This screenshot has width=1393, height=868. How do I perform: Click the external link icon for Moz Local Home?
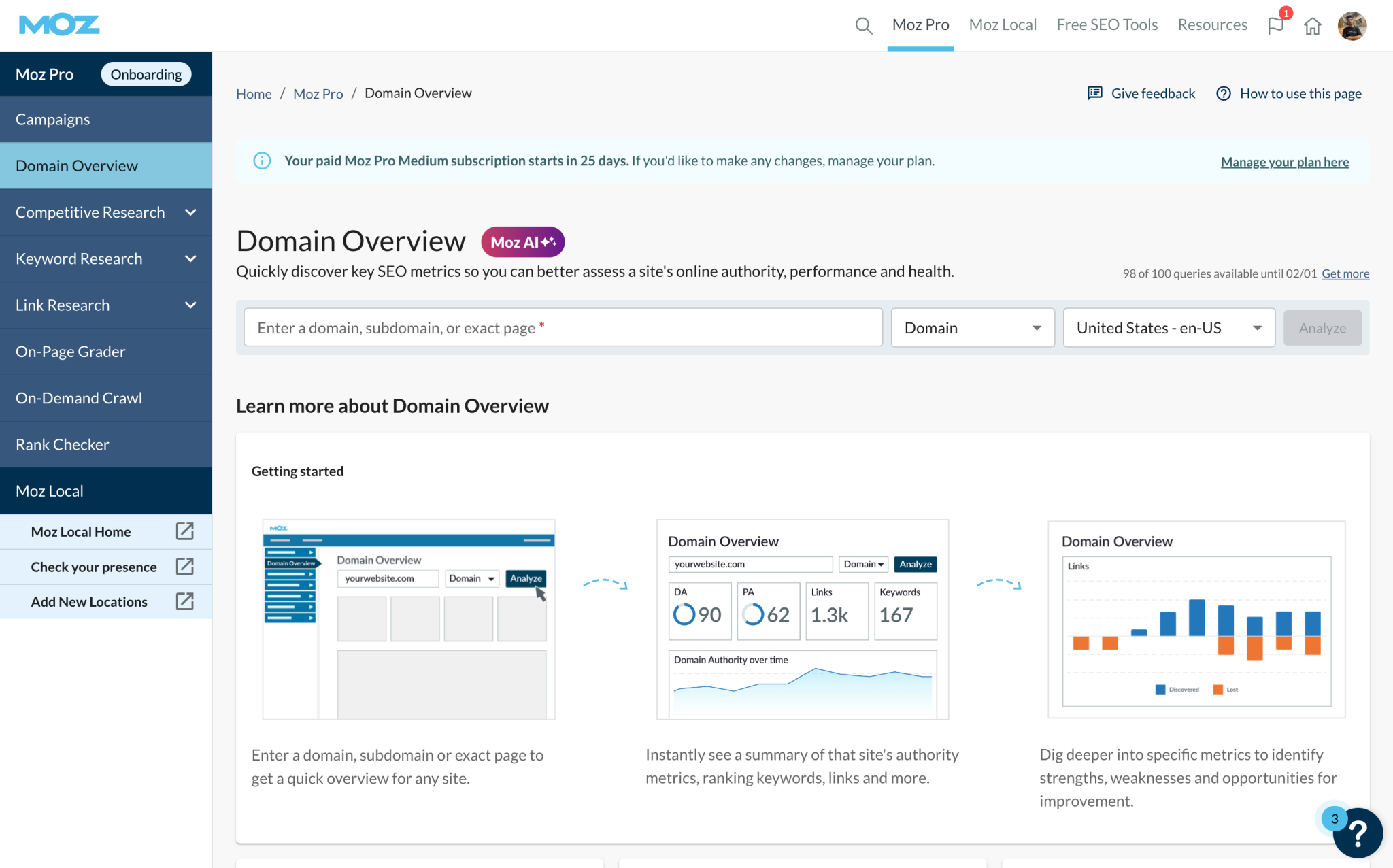tap(184, 531)
